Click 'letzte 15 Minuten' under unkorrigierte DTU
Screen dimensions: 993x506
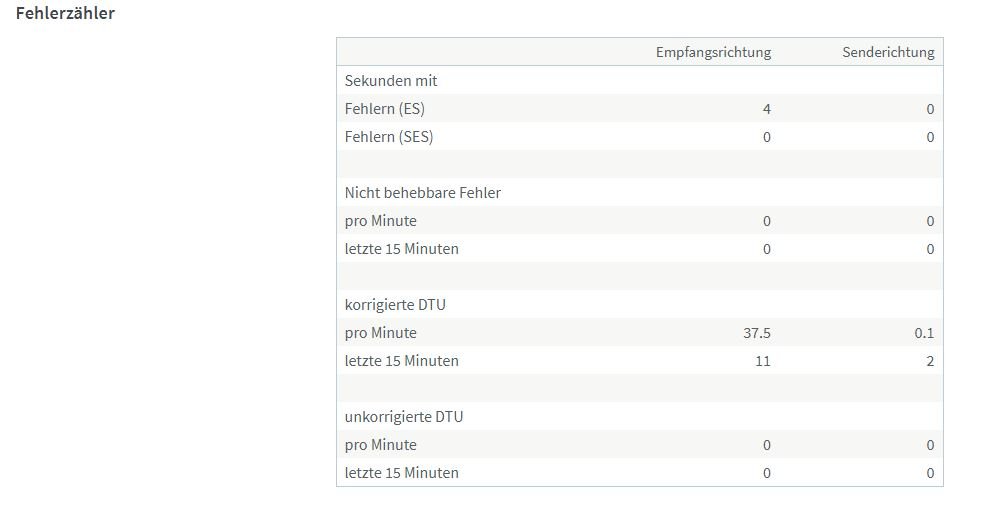(x=402, y=473)
